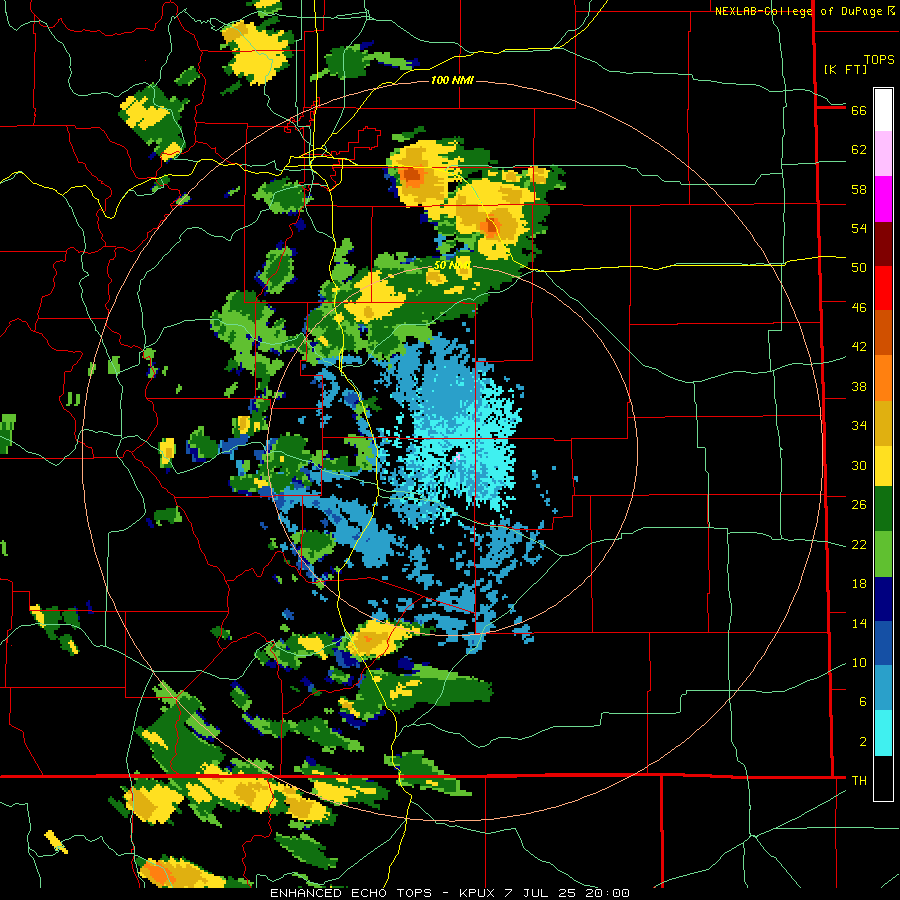
Task: Click the gold legend swatch
Action: tap(883, 422)
